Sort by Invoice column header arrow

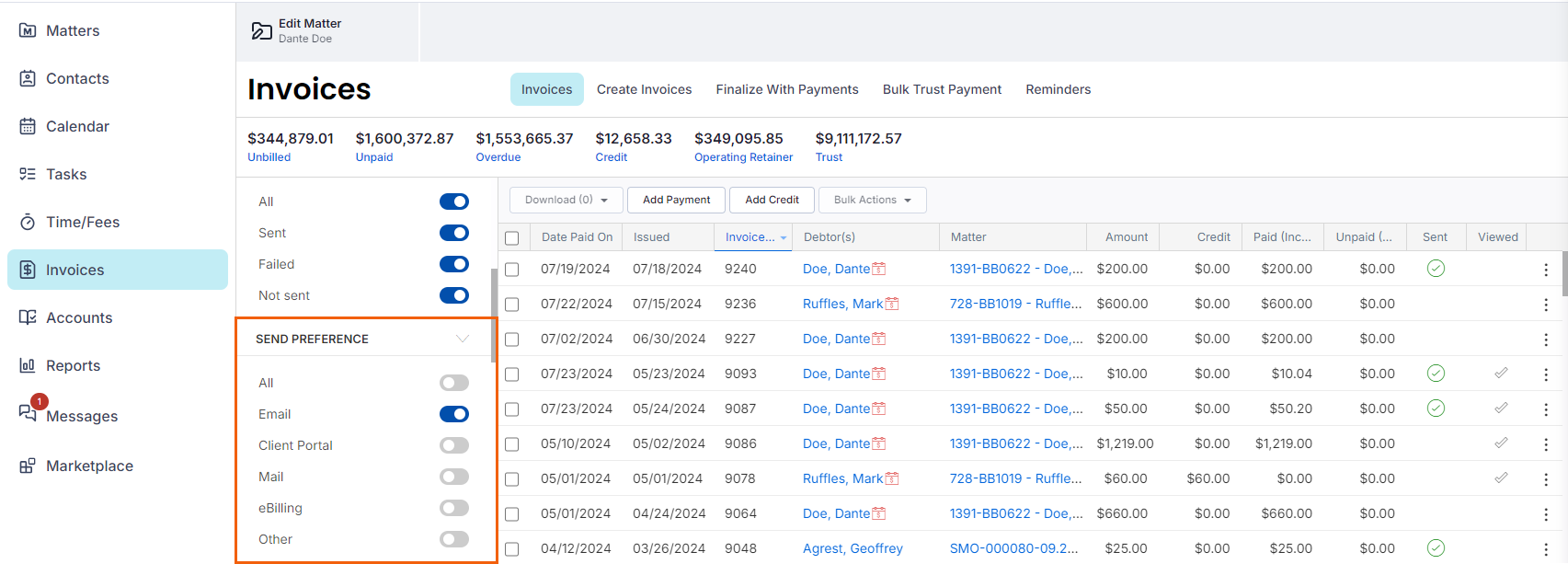click(784, 237)
